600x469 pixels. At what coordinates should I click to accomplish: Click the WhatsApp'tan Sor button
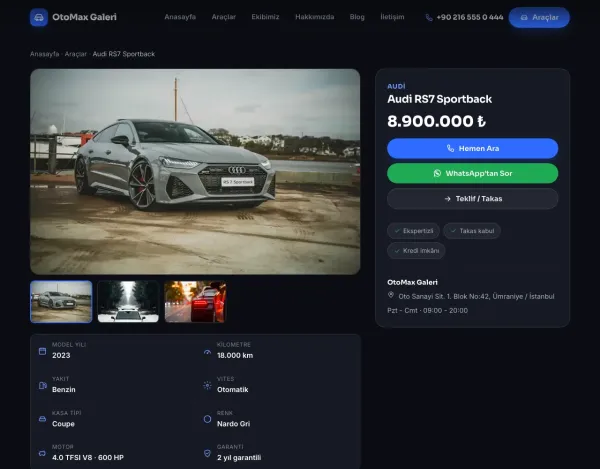click(473, 173)
